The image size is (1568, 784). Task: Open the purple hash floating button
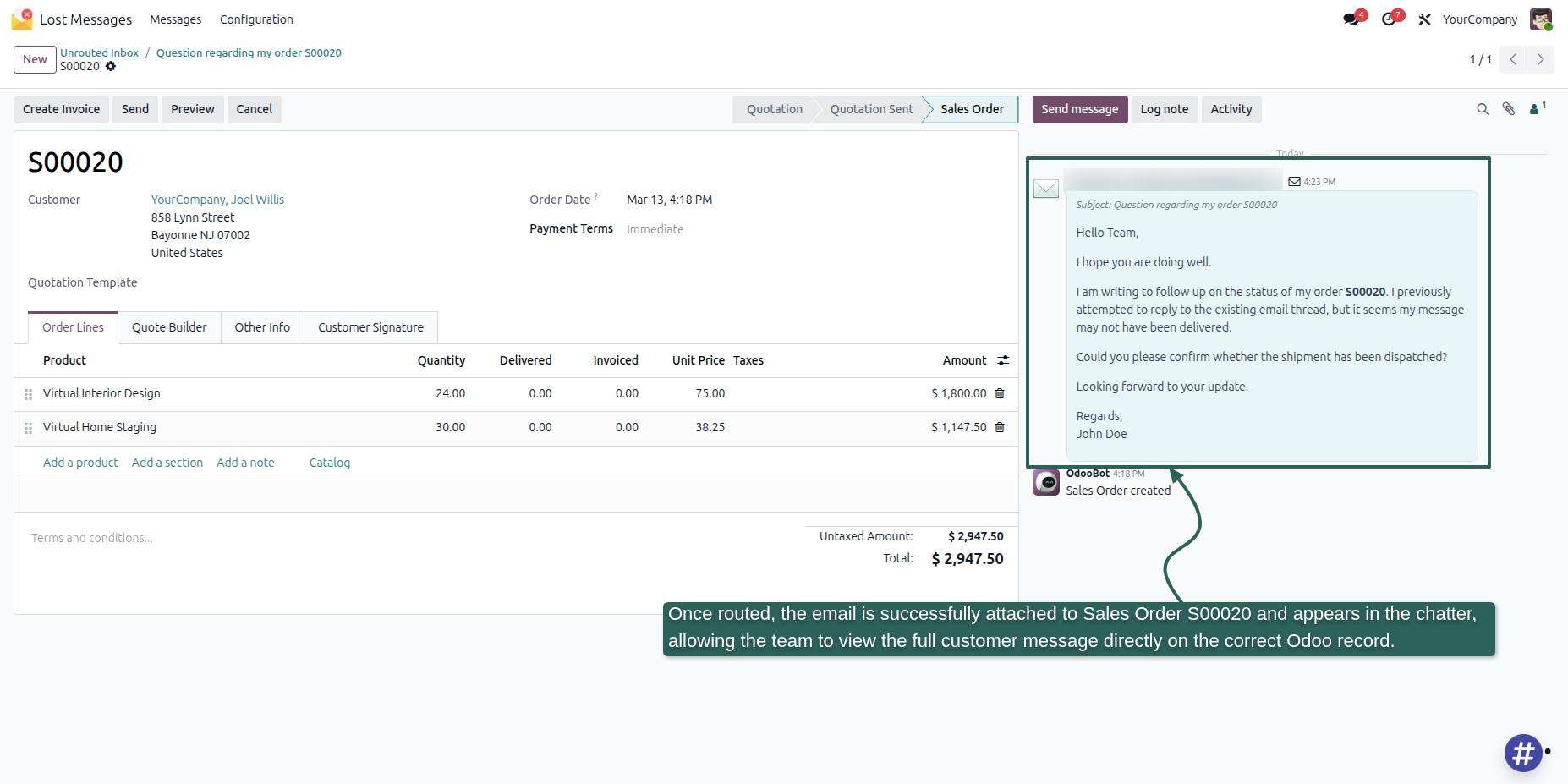tap(1523, 753)
